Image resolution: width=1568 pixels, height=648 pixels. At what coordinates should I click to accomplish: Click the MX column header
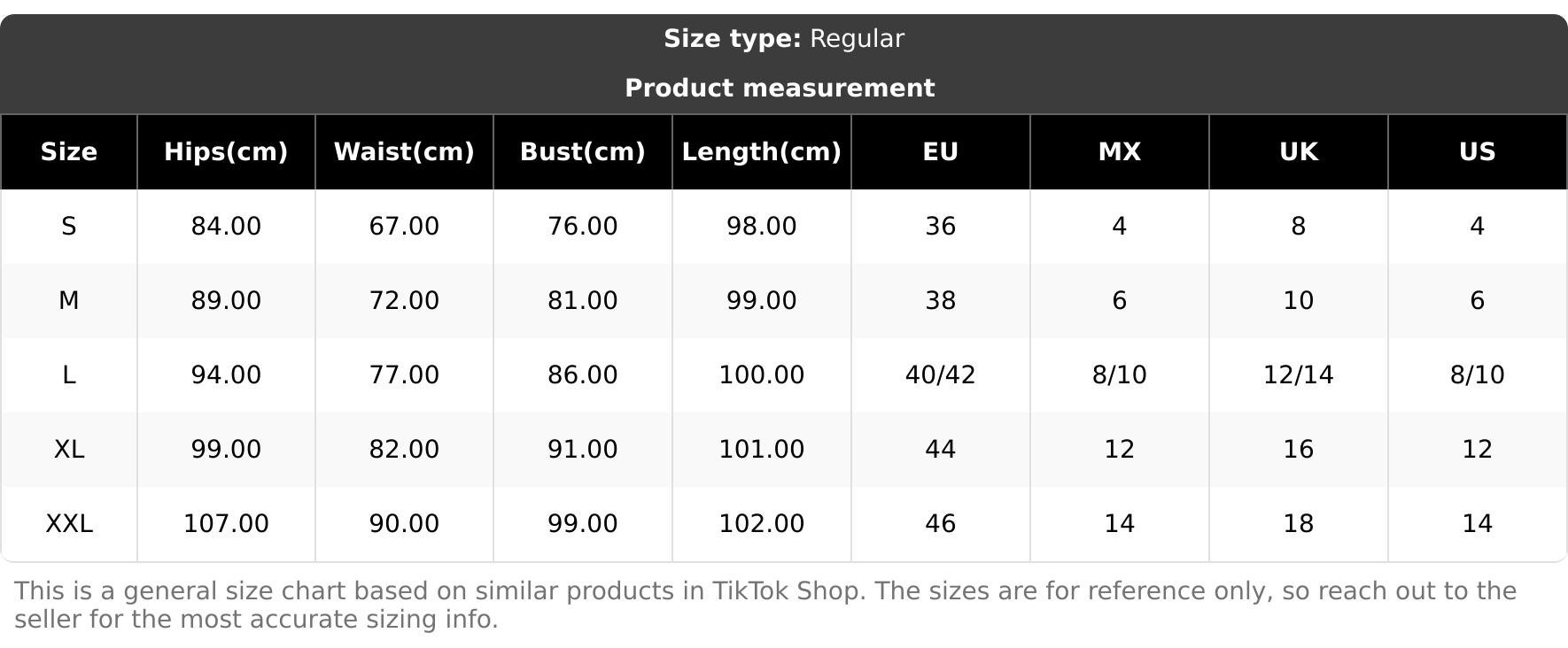point(1119,152)
